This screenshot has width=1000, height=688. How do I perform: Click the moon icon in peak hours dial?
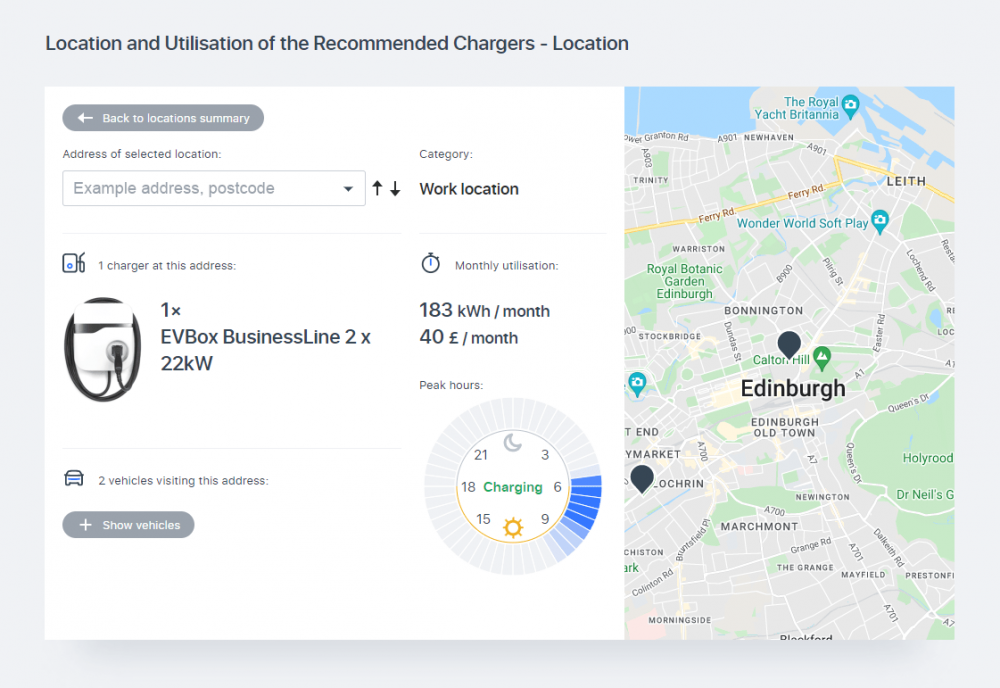pyautogui.click(x=512, y=443)
